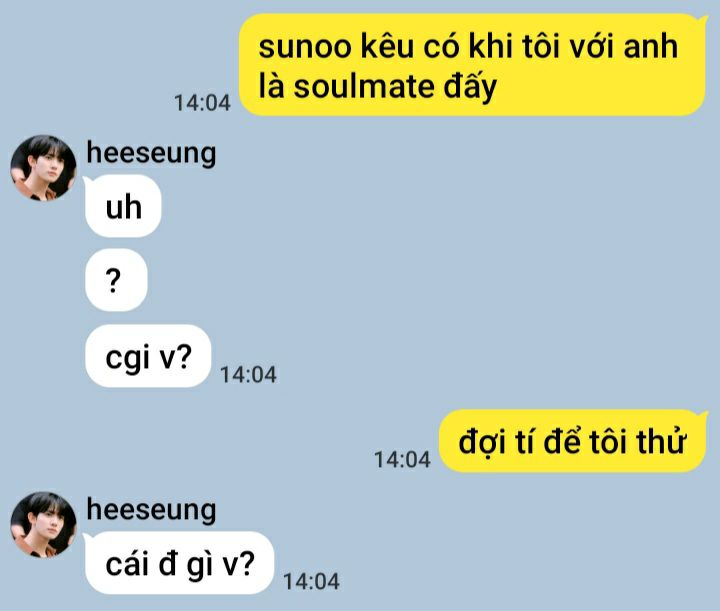720x611 pixels.
Task: Click the 14:04 timestamp next to cgi v?
Action: [x=248, y=375]
